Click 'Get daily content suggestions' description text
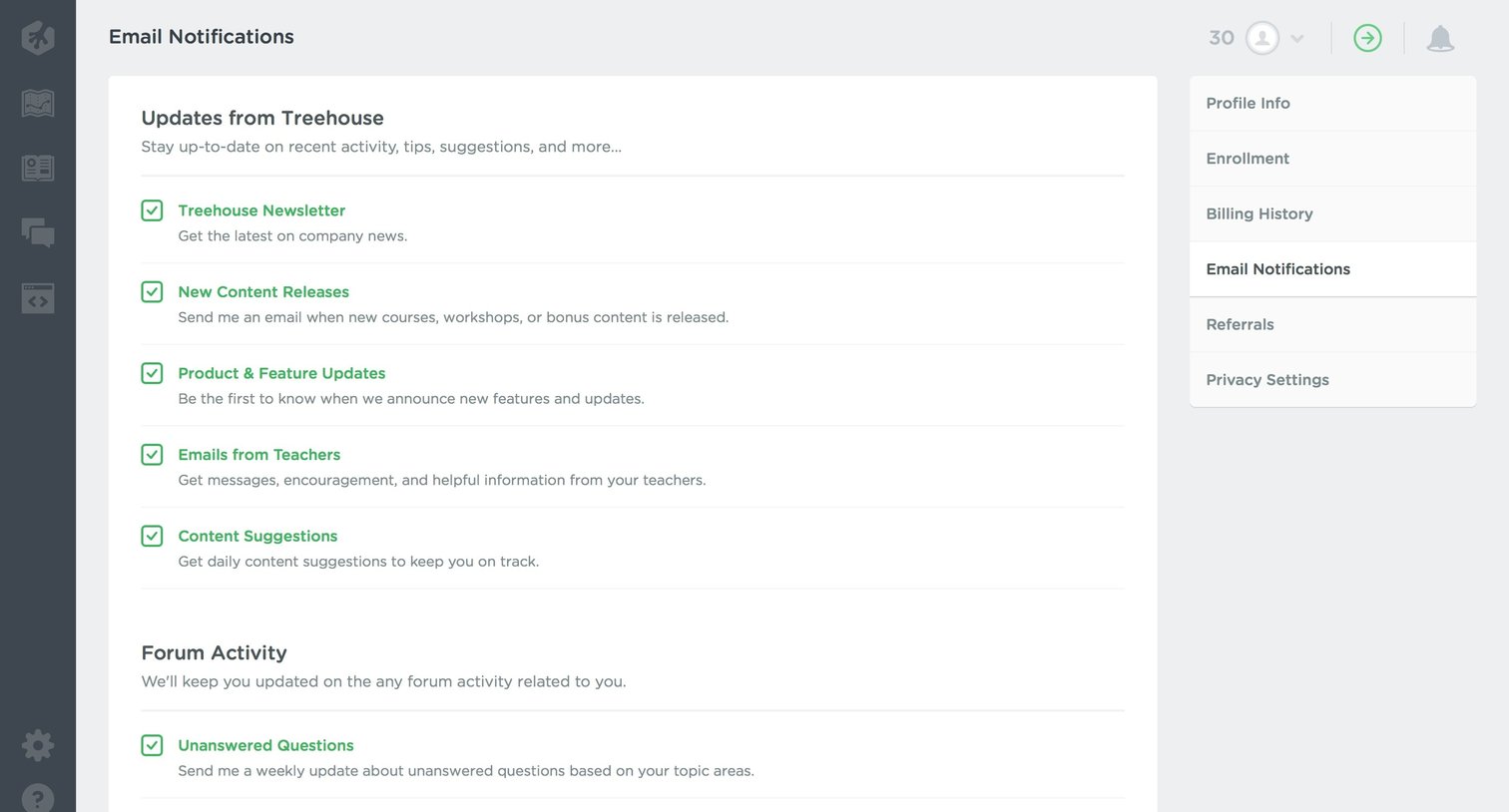This screenshot has height=812, width=1509. (x=358, y=562)
